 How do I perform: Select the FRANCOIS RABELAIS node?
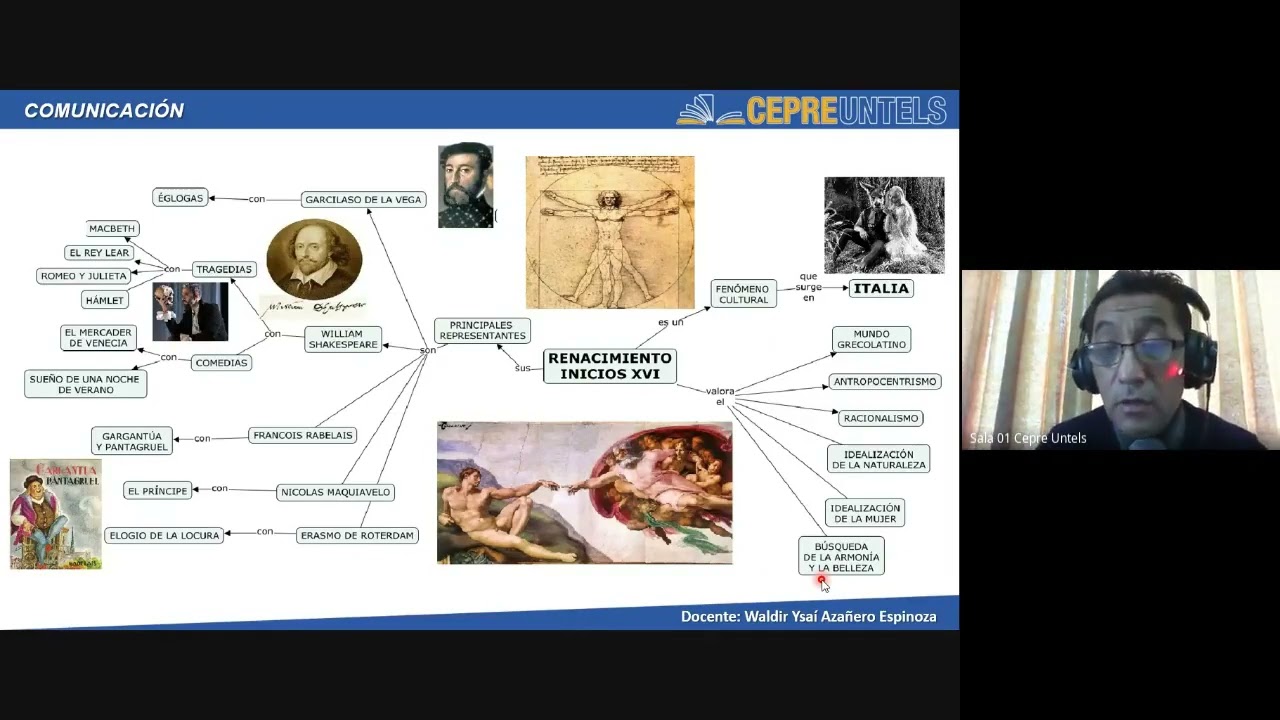[x=303, y=436]
